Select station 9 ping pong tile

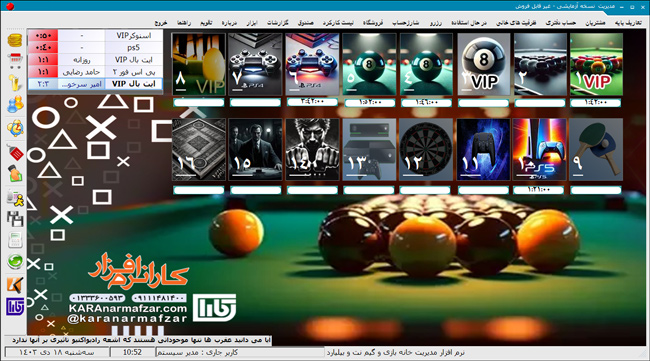coord(596,150)
